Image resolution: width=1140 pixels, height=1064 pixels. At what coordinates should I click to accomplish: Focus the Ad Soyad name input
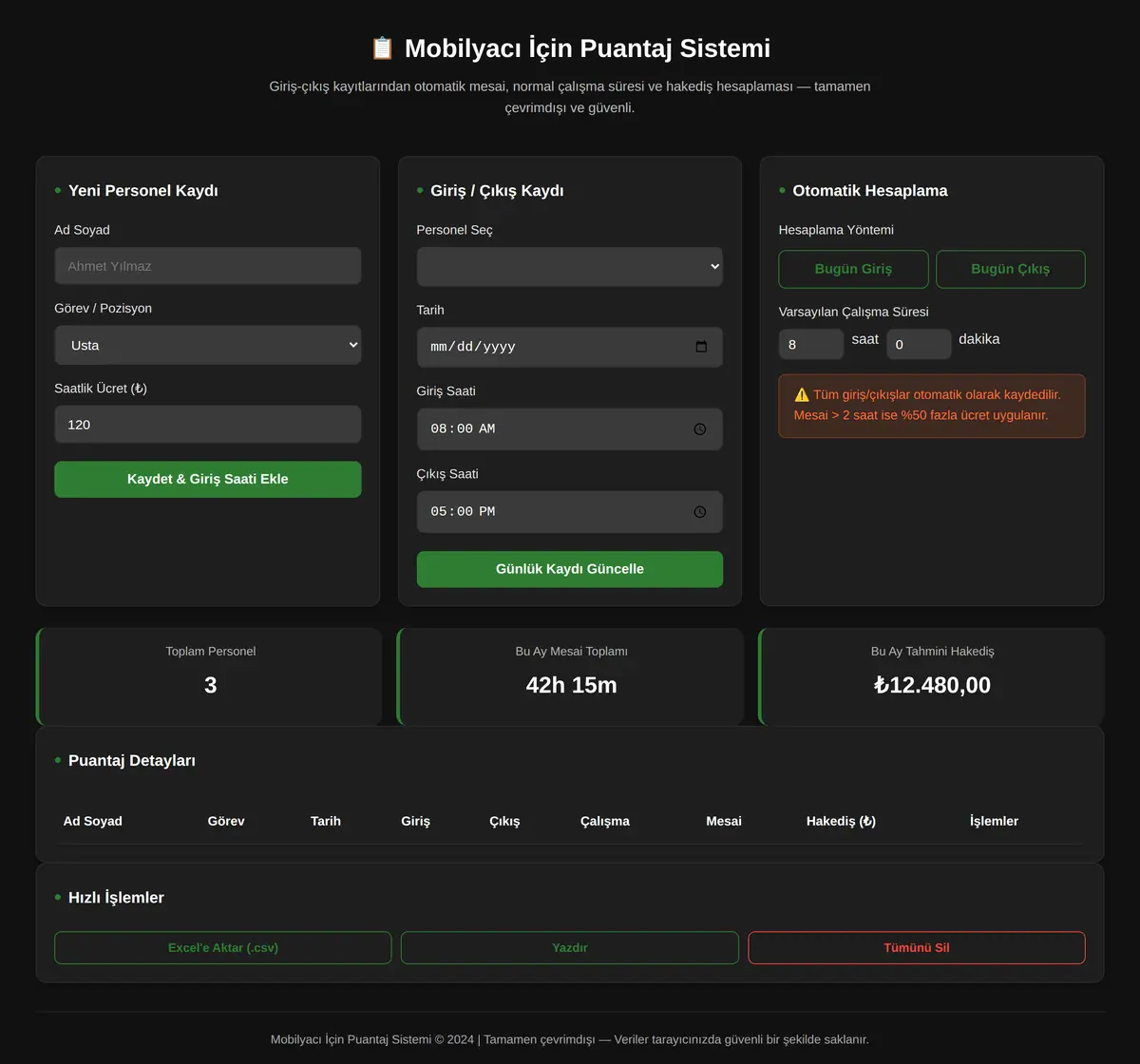click(208, 266)
